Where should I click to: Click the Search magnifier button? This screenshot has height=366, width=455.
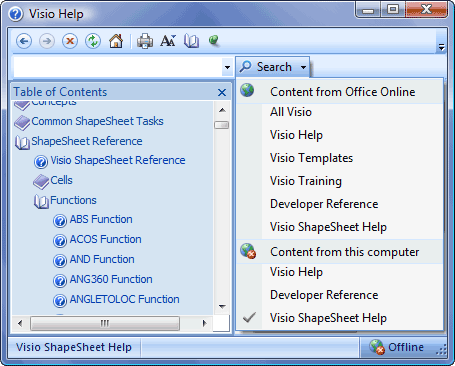266,67
